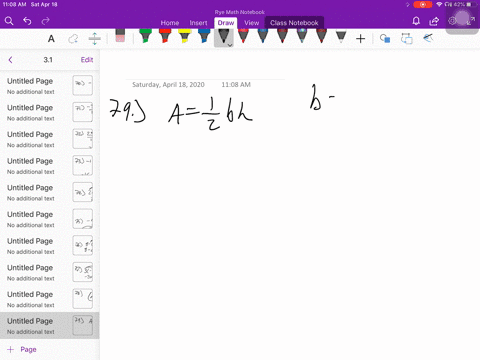
Task: Add a new pen with the plus icon
Action: [360, 39]
